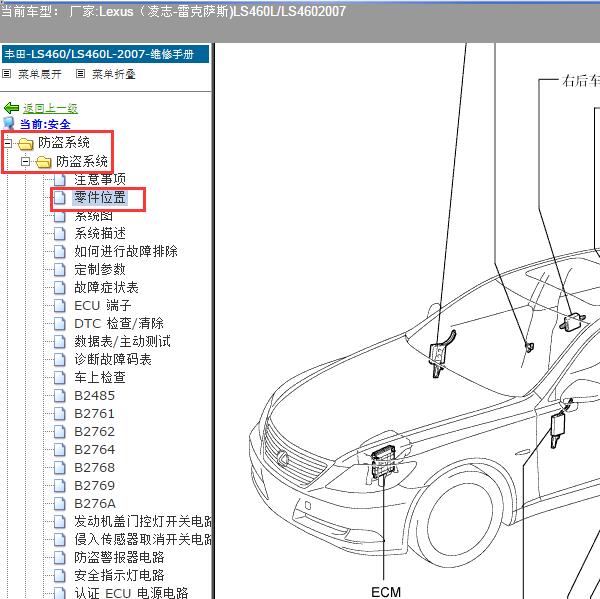This screenshot has width=600, height=599.
Task: Open the 故障症状表 entry
Action: 107,287
